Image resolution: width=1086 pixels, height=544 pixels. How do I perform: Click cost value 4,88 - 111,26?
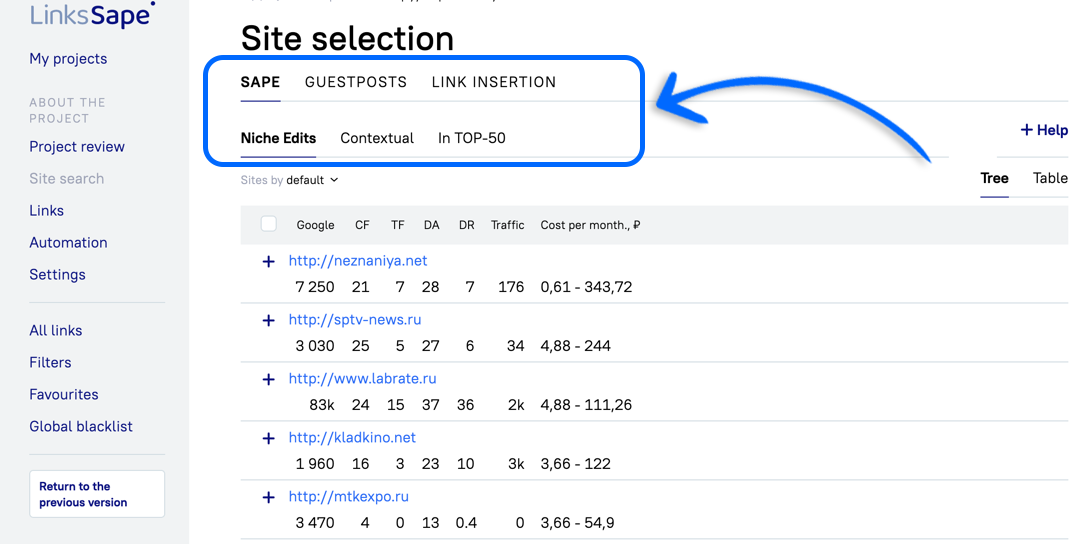[x=587, y=405]
